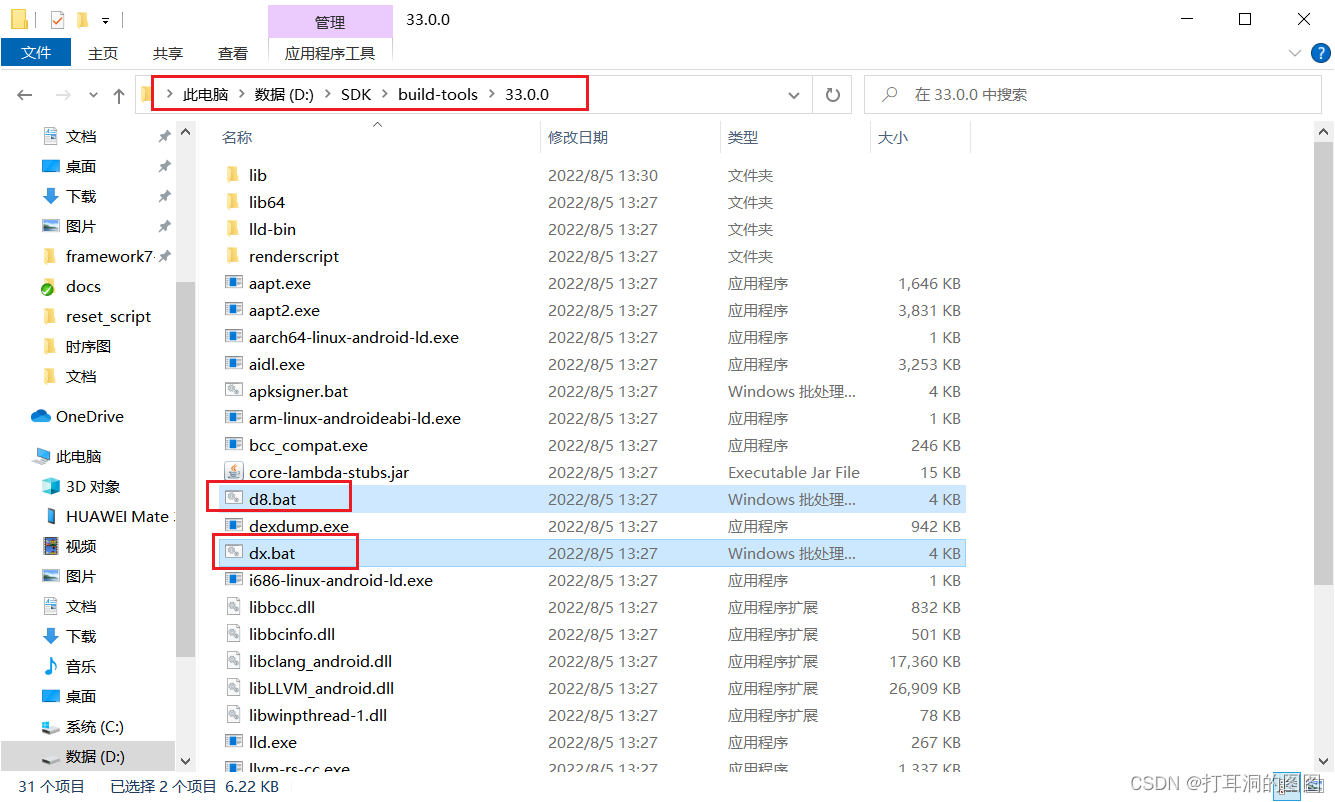Switch to the 主页 ribbon tab
The width and height of the screenshot is (1335, 802).
103,53
